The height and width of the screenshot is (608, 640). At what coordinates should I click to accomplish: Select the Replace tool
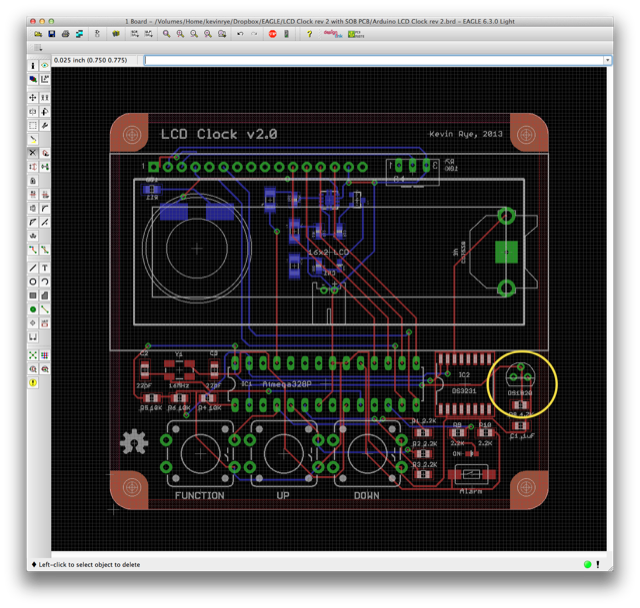click(44, 167)
